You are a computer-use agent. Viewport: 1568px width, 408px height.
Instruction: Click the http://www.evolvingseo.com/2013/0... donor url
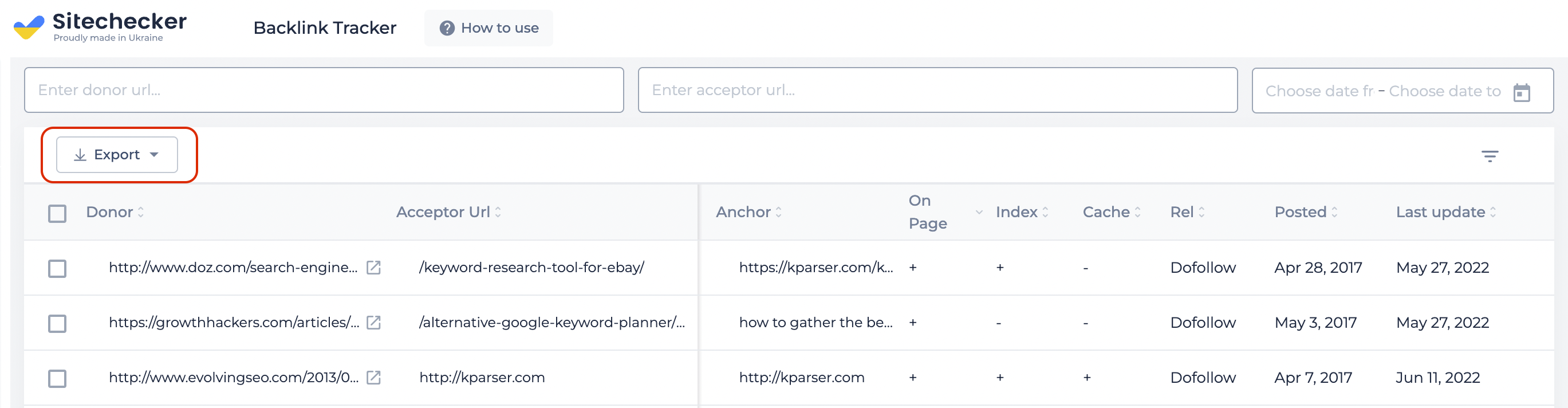coord(234,377)
